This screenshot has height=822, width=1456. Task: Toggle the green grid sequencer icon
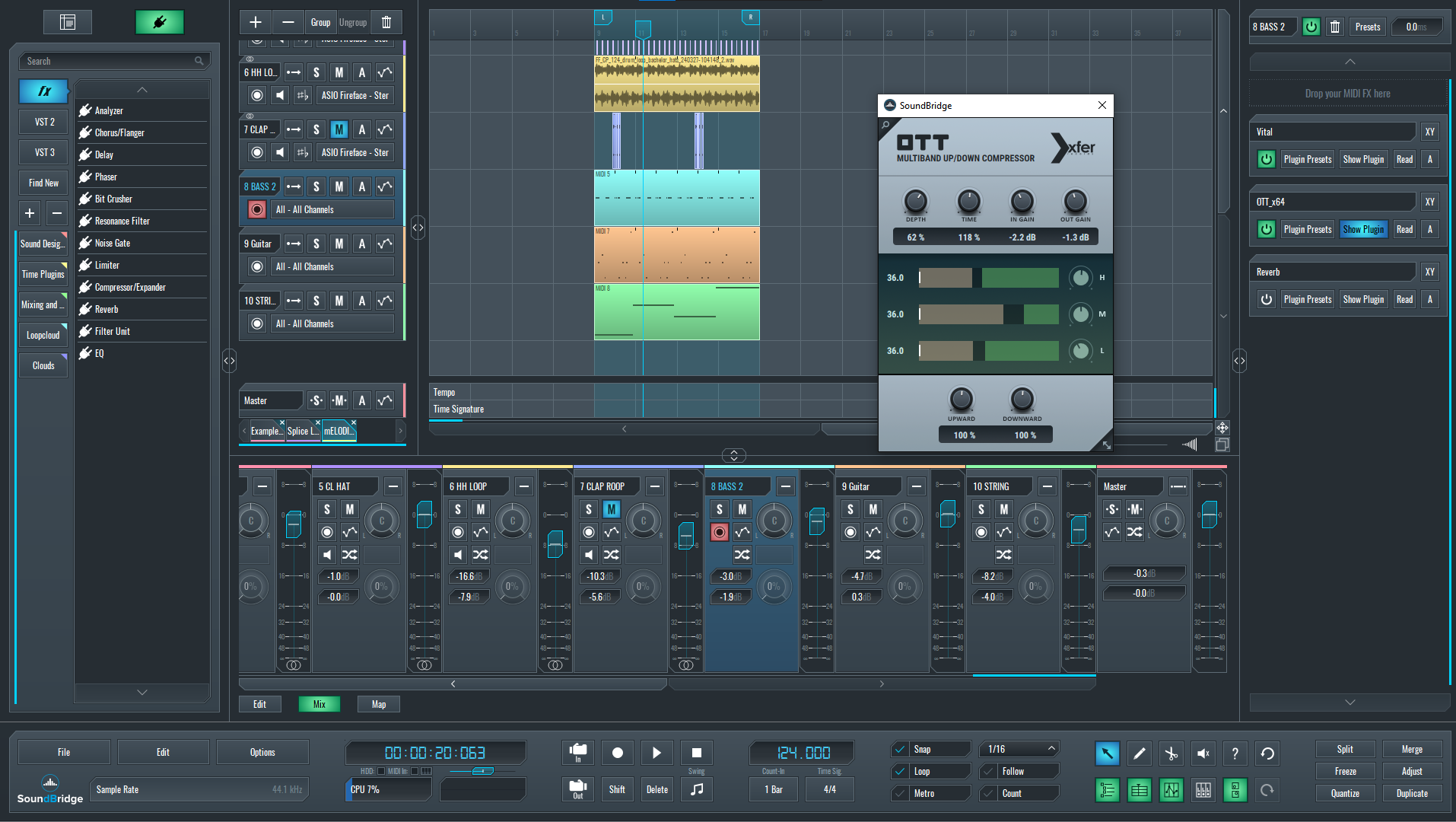[x=1139, y=790]
